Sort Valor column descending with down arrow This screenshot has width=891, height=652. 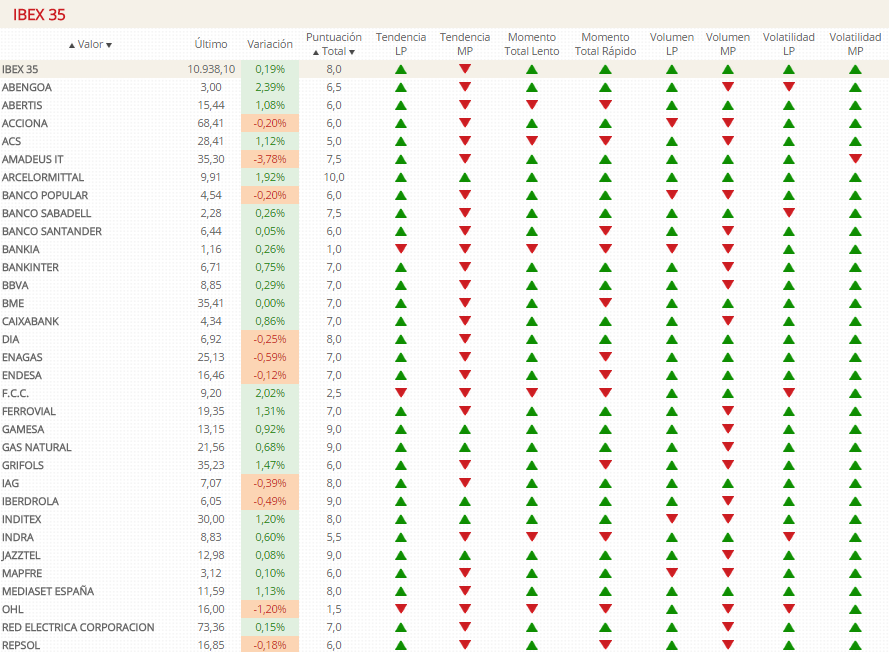(109, 45)
